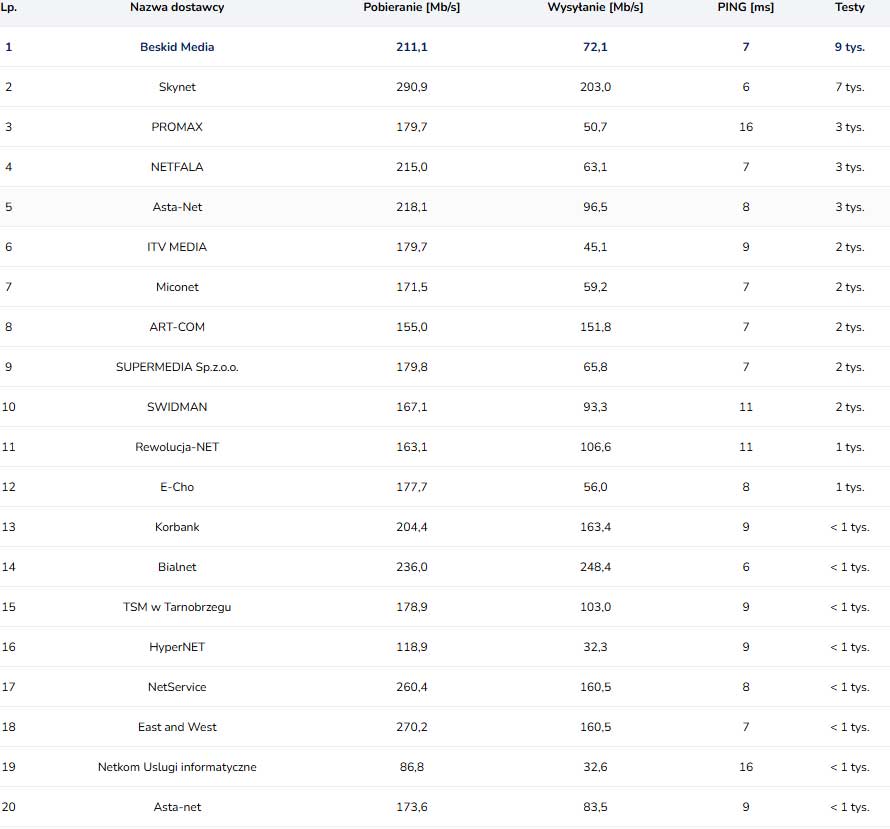
Task: Sort by the Pobieranie [Mb/s] column header
Action: [412, 7]
